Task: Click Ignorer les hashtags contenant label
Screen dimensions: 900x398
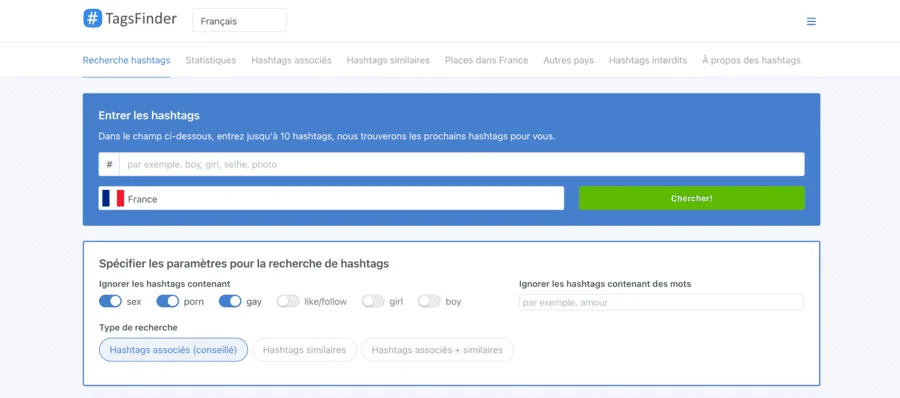Action: pos(165,284)
